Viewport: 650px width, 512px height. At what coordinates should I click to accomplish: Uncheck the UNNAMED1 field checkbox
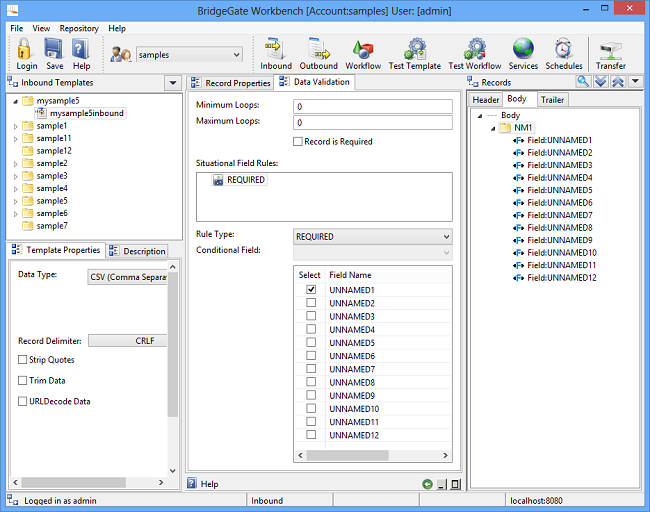point(311,289)
